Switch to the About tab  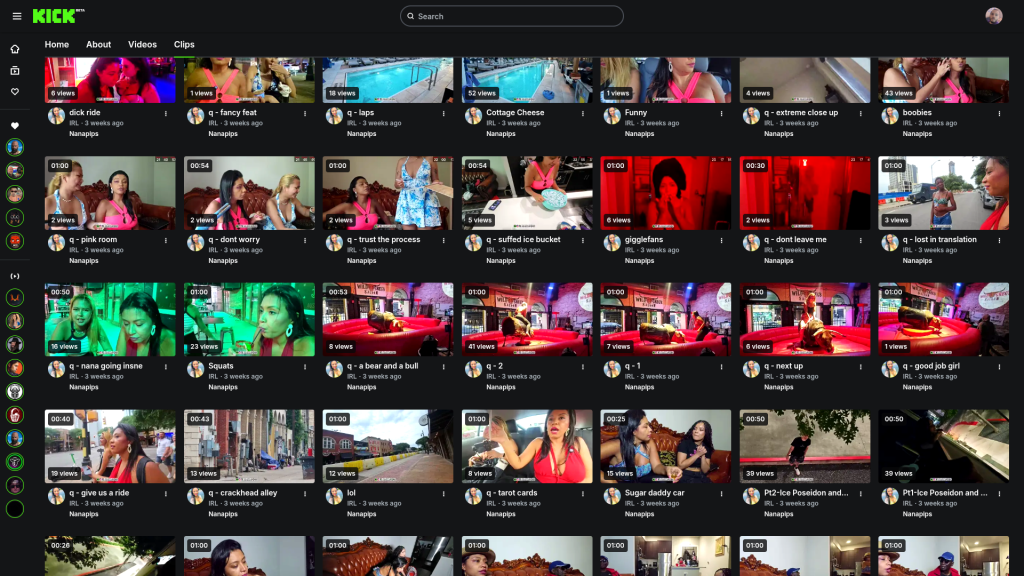[x=98, y=45]
